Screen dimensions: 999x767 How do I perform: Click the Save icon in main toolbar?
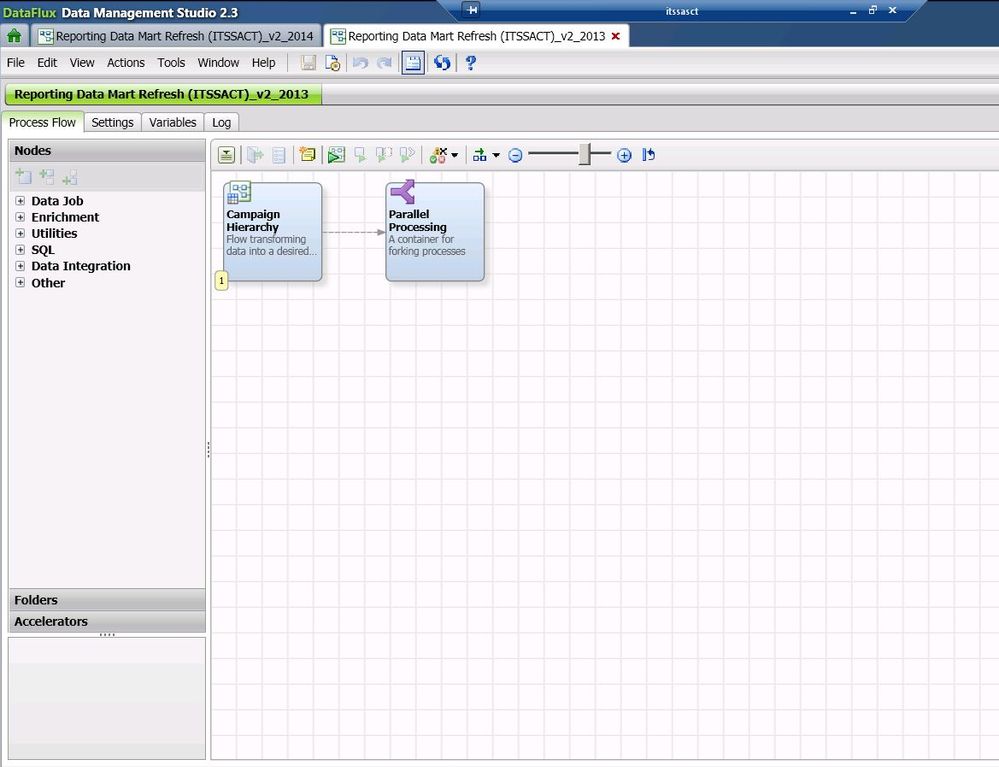tap(308, 62)
